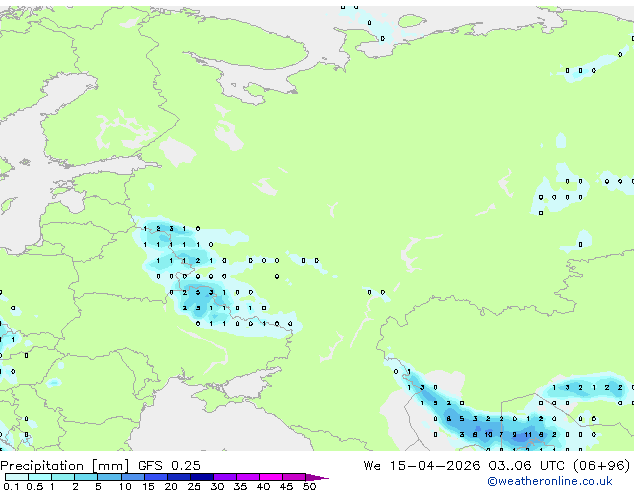Viewport: 634px width, 490px height.
Task: Select the palest legend swatch above 0.1
Action: coord(17,477)
